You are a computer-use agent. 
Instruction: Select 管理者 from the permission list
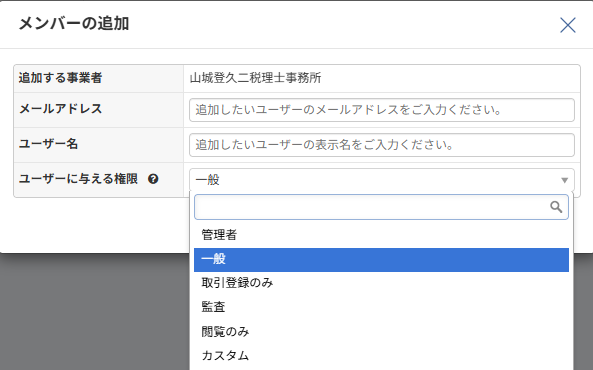[x=381, y=235]
